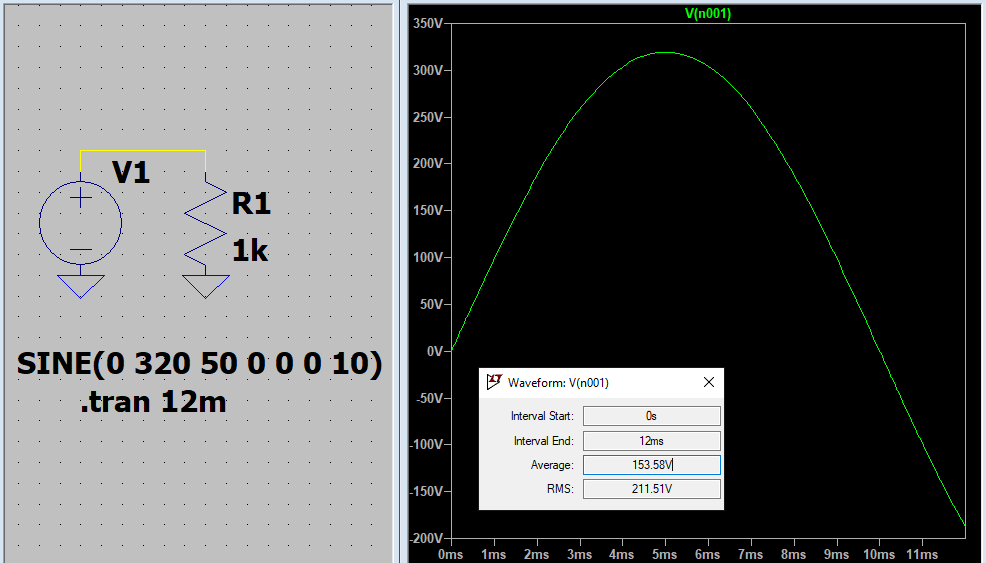Click the -200V y-axis label
Screen dimensions: 986x563
pyautogui.click(x=426, y=538)
